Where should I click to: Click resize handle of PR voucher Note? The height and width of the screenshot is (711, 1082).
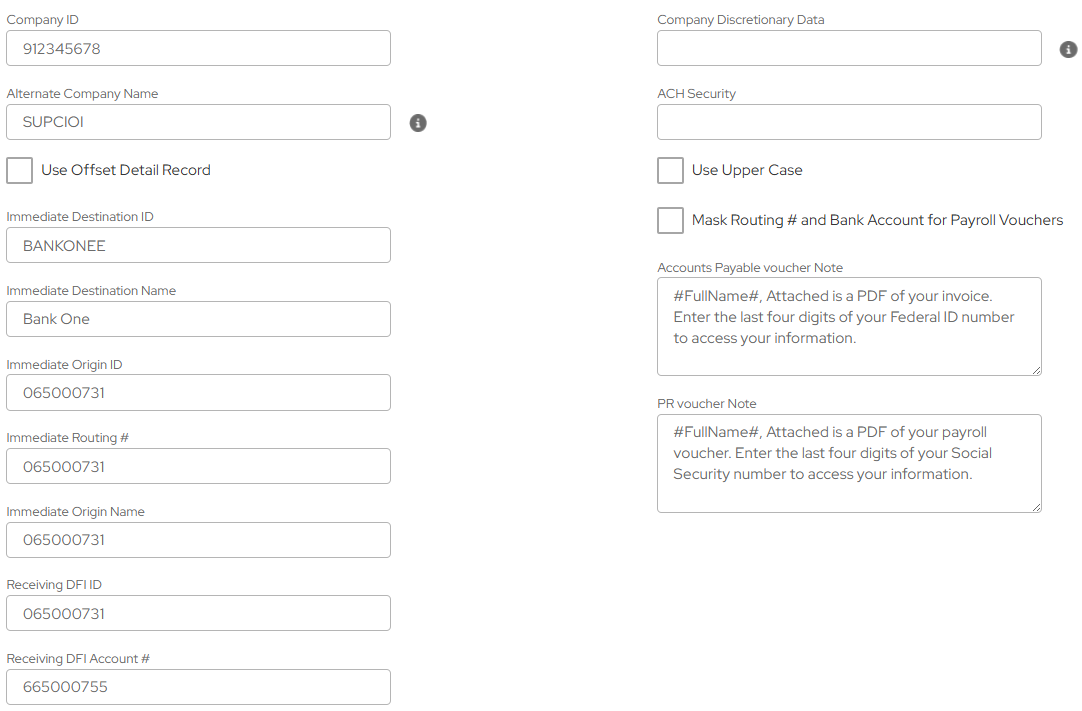1036,507
